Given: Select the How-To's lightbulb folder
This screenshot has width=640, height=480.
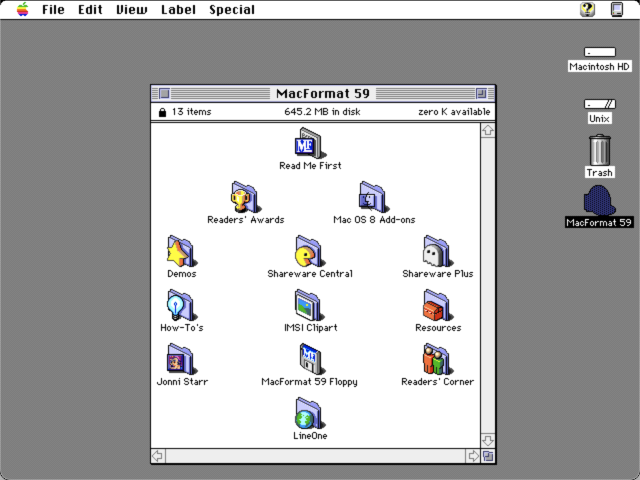Looking at the screenshot, I should [x=182, y=305].
